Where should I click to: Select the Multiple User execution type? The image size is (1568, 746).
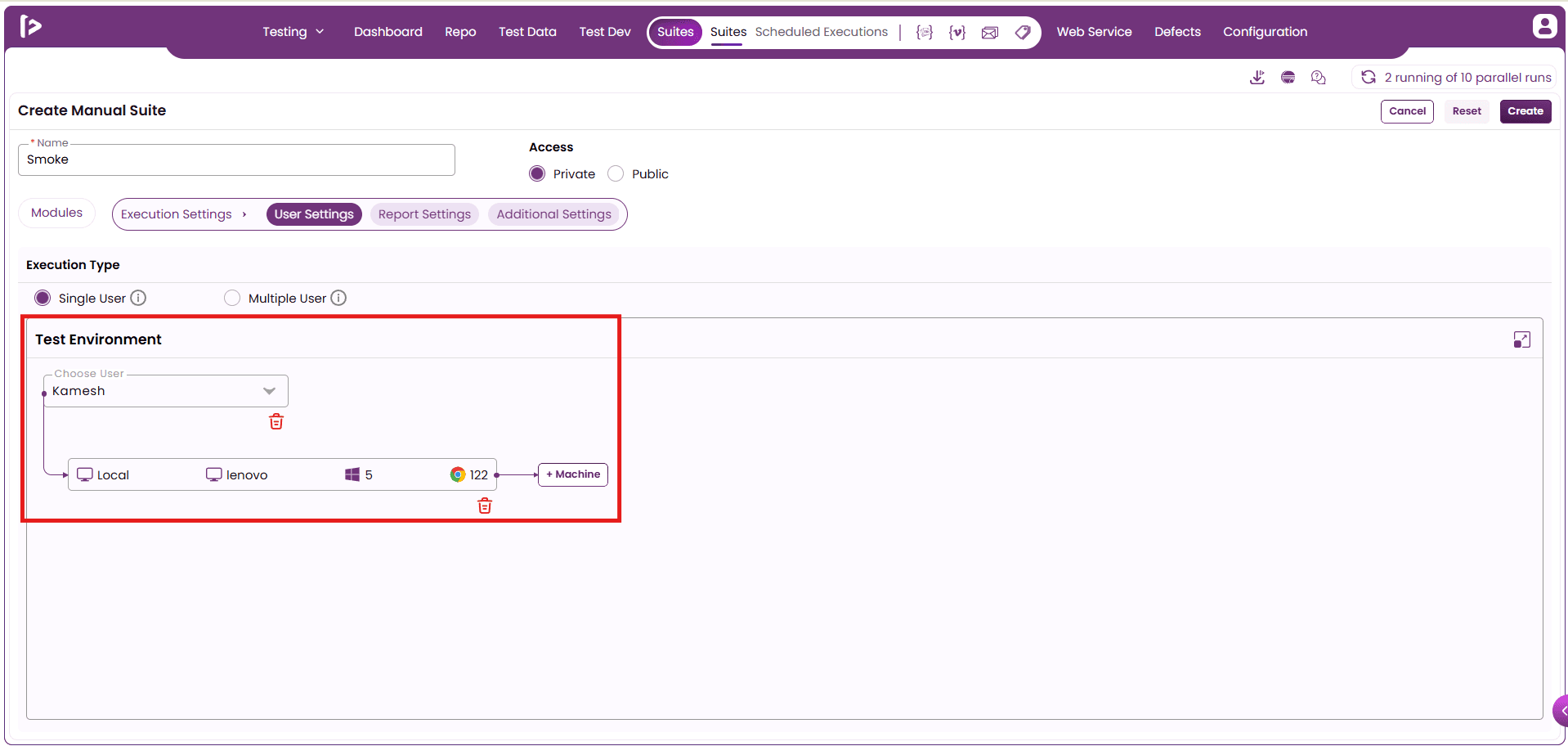(x=232, y=298)
